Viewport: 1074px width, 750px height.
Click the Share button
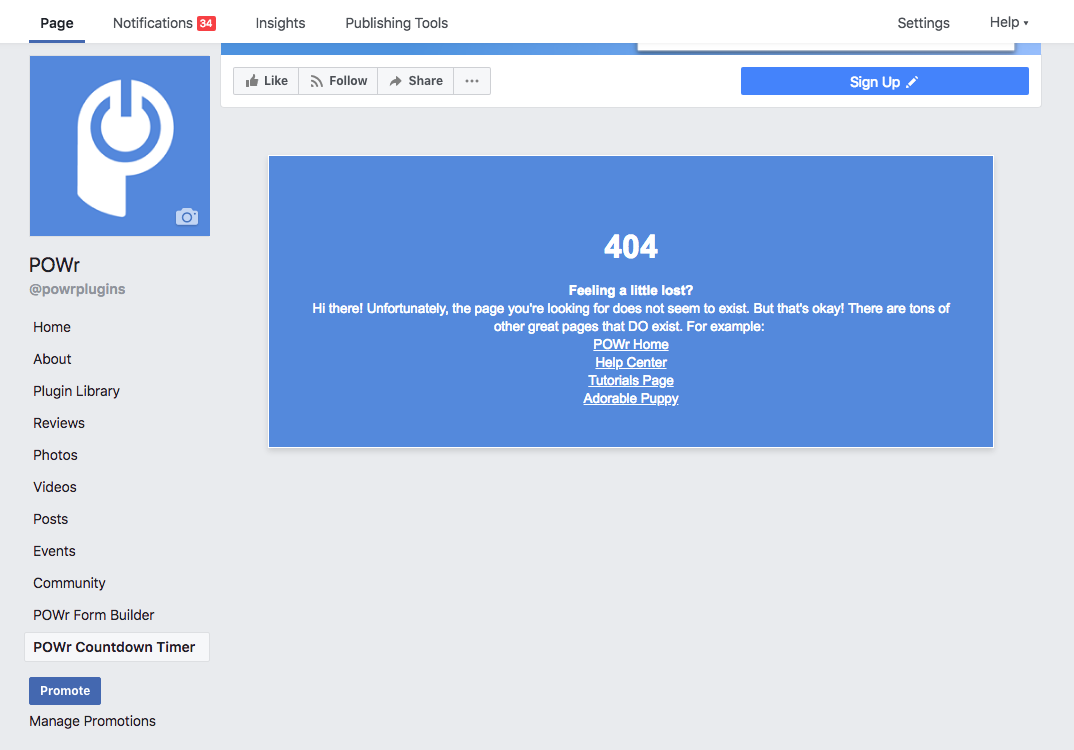[x=416, y=81]
